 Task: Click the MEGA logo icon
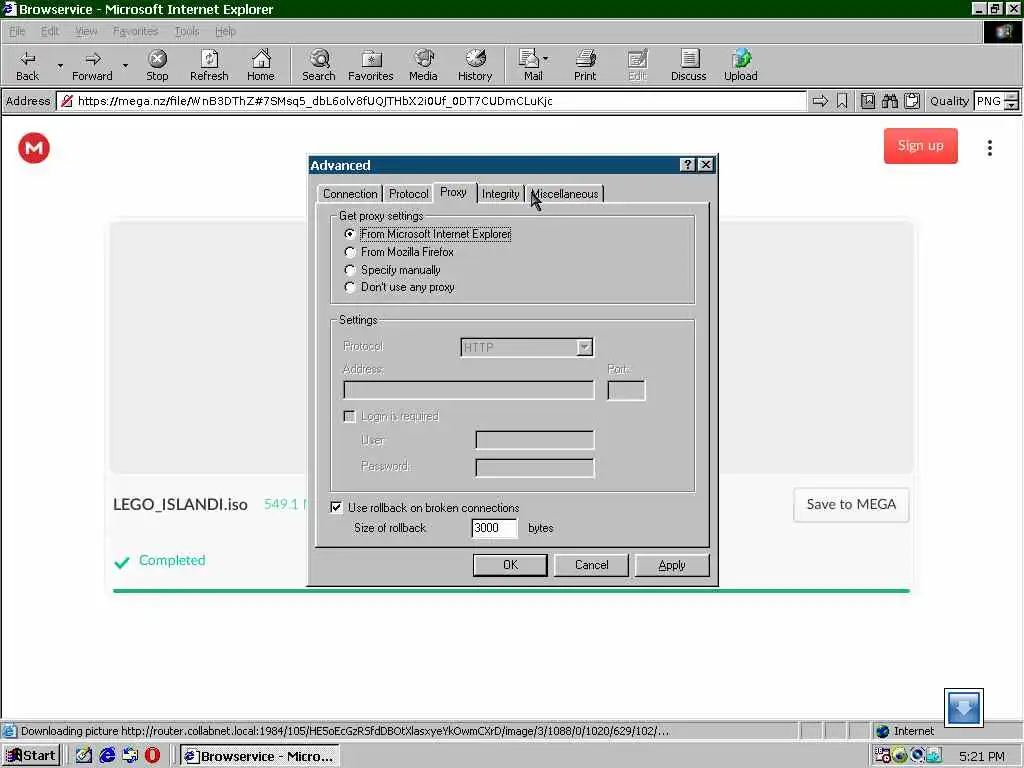[x=34, y=148]
